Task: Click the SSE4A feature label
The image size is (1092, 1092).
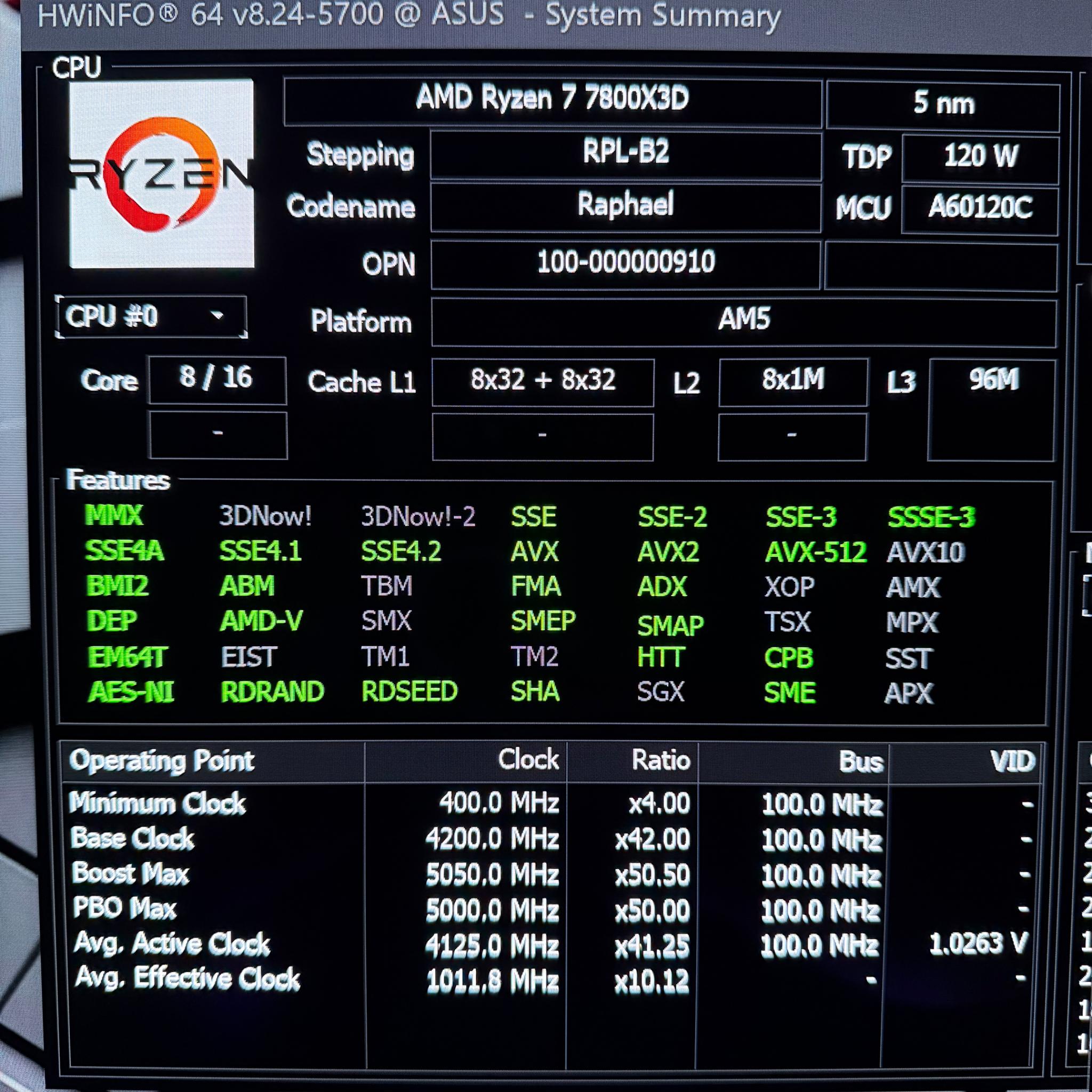Action: pos(124,550)
